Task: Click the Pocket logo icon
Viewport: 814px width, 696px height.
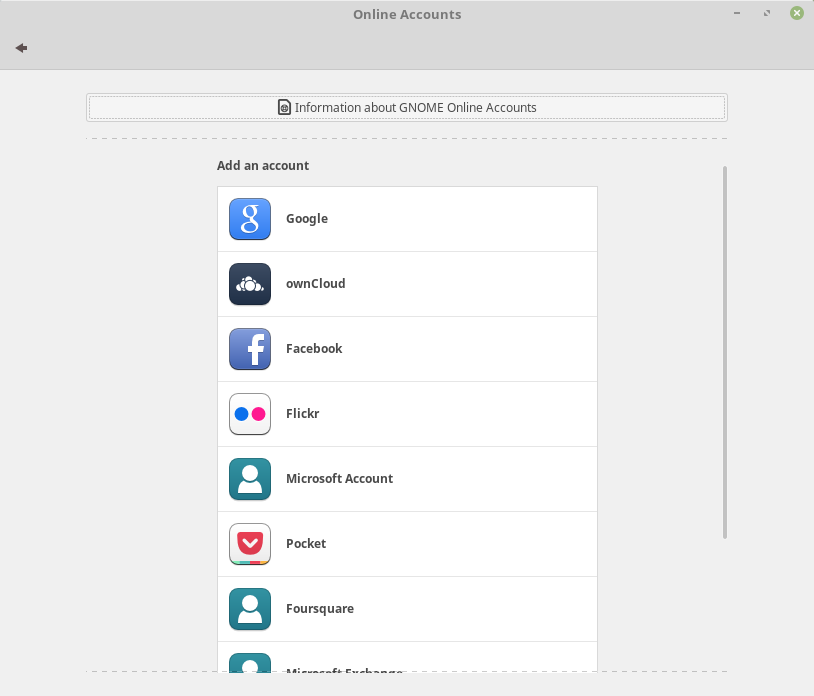Action: pyautogui.click(x=250, y=544)
